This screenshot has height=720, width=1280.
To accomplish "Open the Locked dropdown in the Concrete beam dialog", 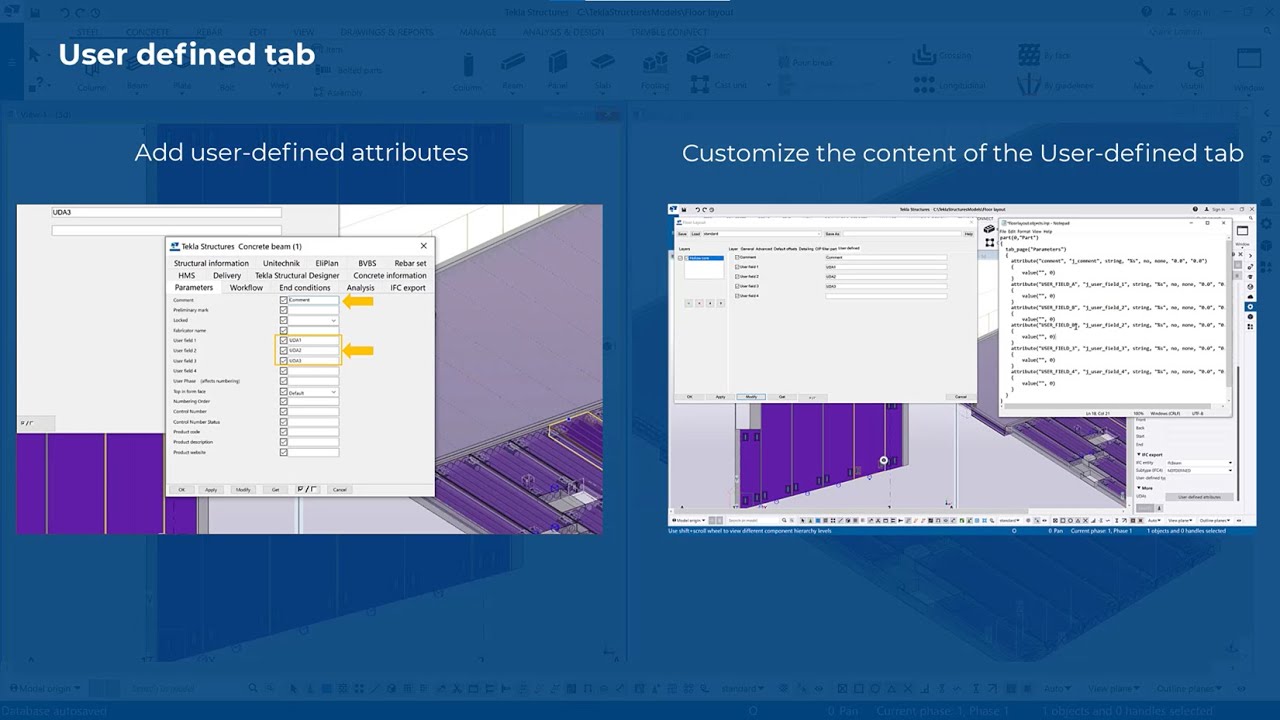I will pyautogui.click(x=312, y=320).
